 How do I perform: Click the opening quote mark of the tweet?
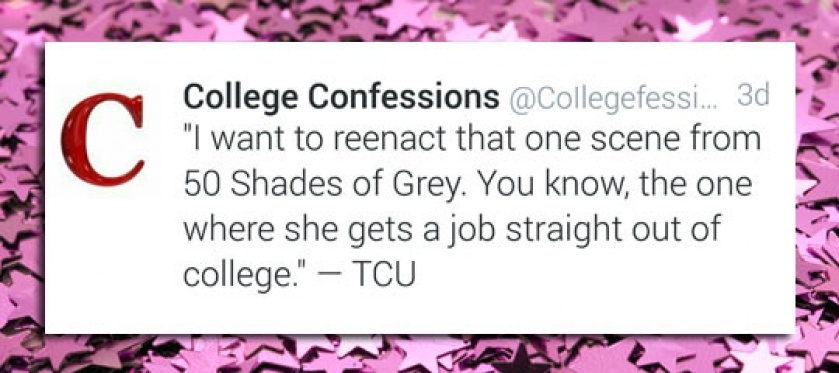188,131
